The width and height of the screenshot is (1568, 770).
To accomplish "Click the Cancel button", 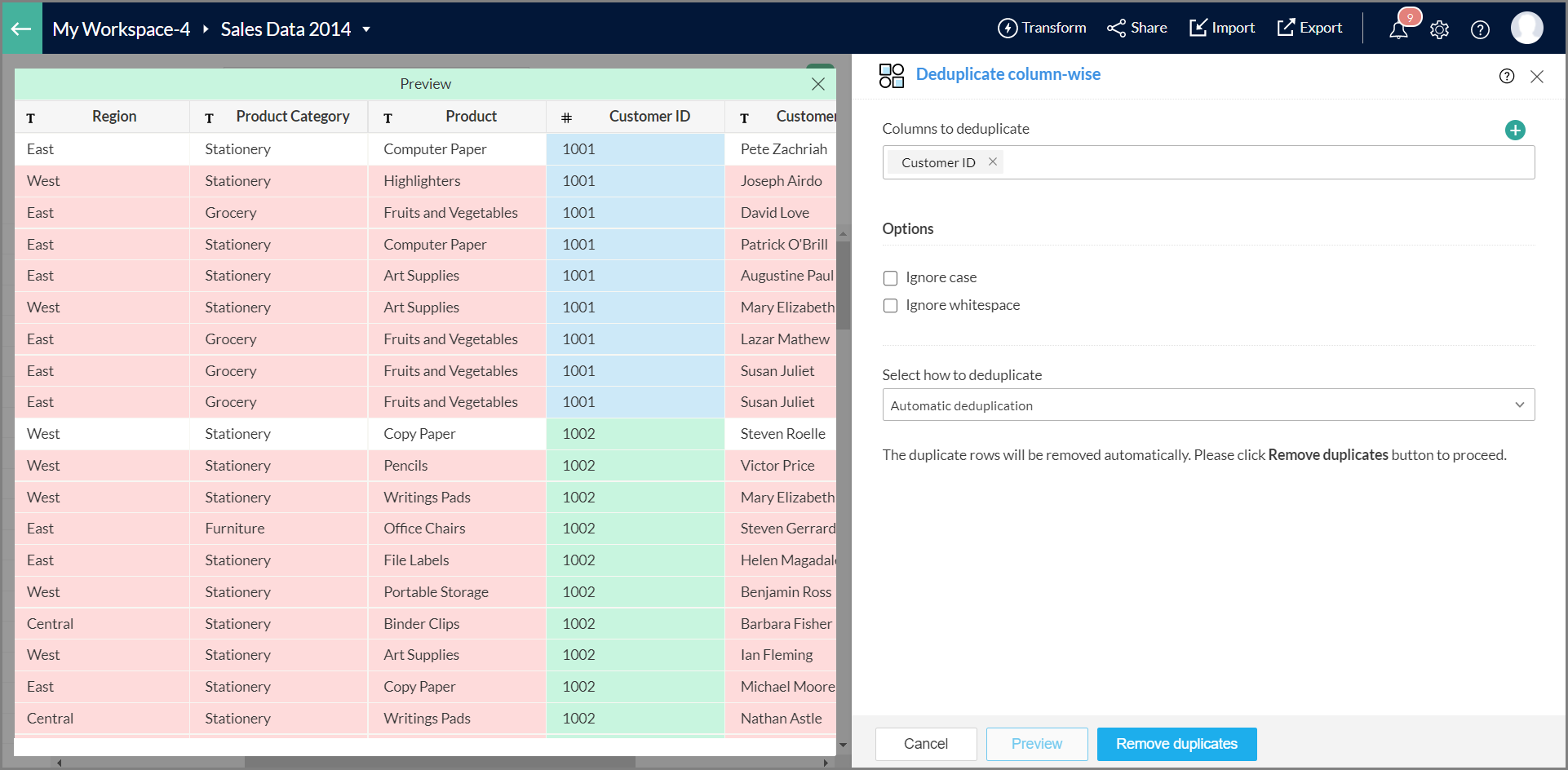I will 925,744.
